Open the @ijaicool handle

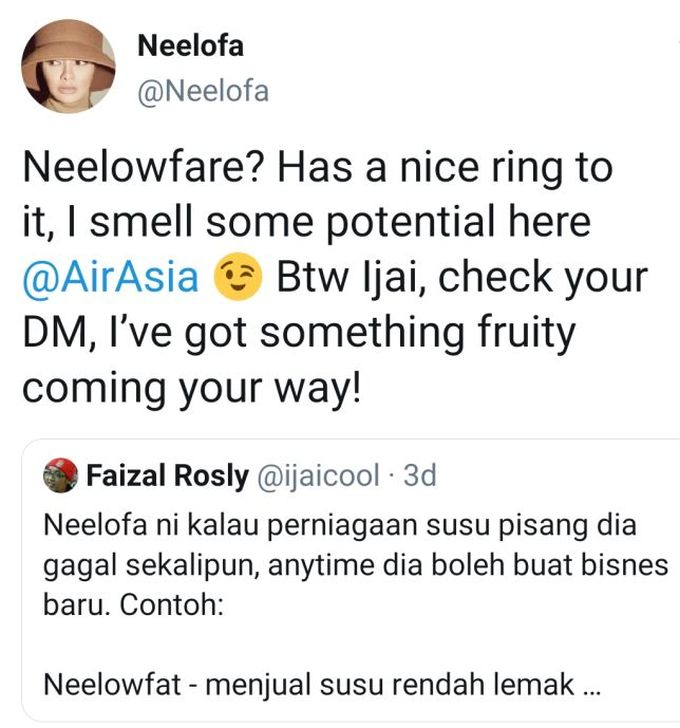pyautogui.click(x=318, y=476)
